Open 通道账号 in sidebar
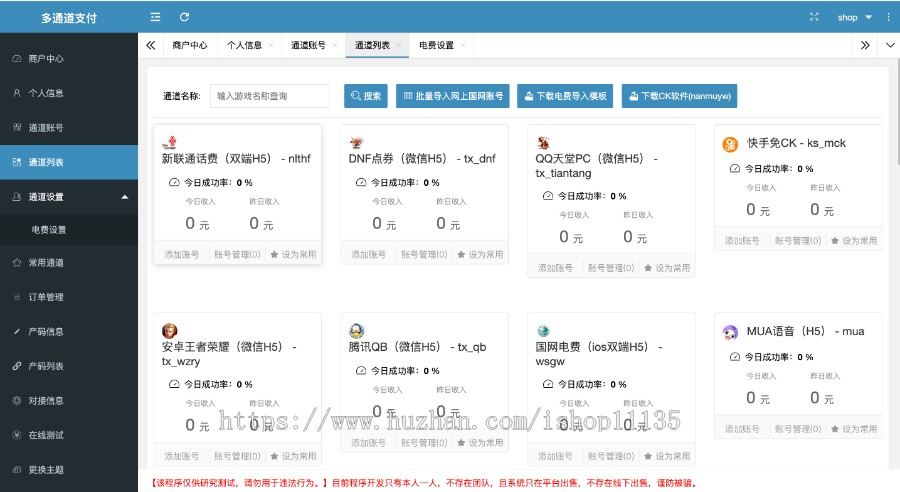This screenshot has height=492, width=900. point(69,127)
